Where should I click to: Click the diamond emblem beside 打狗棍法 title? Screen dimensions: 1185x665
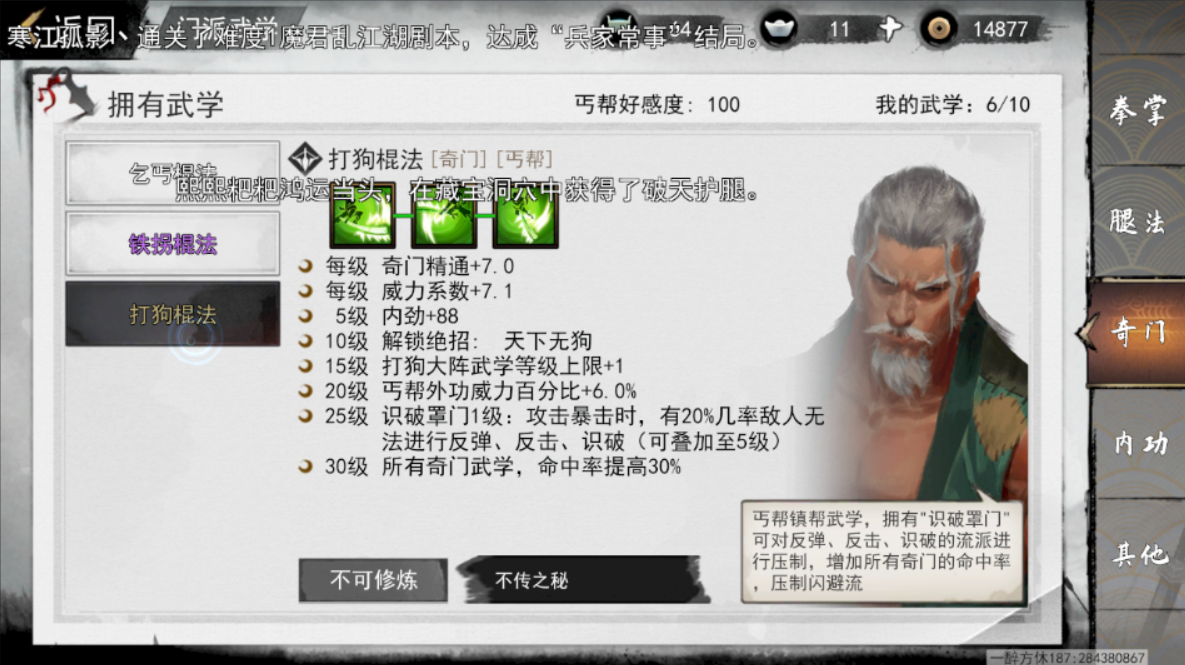(305, 159)
